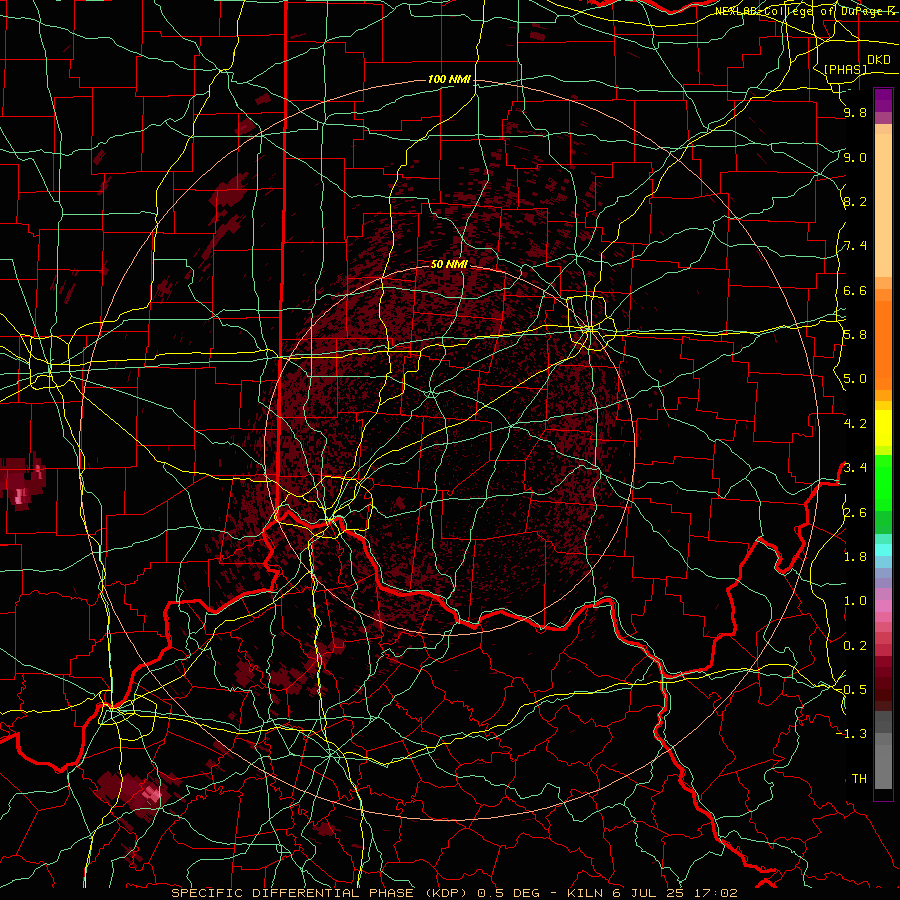Click the yellow segment of the color bar
The height and width of the screenshot is (900, 900).
pyautogui.click(x=883, y=428)
